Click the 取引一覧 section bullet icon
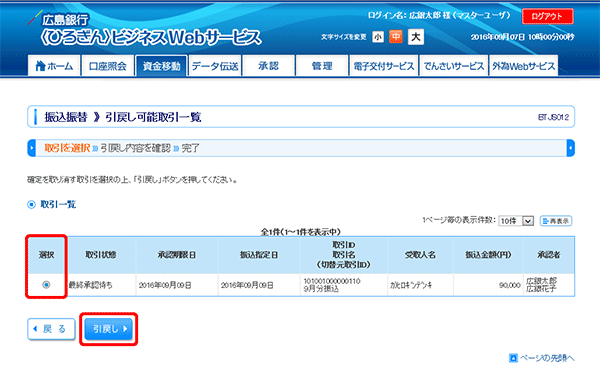 point(31,205)
